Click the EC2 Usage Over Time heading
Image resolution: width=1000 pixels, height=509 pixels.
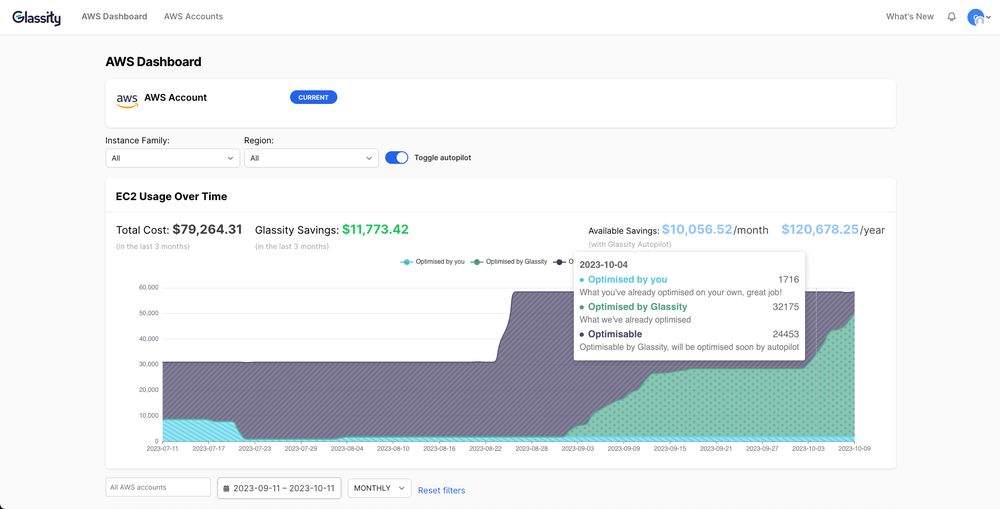point(171,196)
